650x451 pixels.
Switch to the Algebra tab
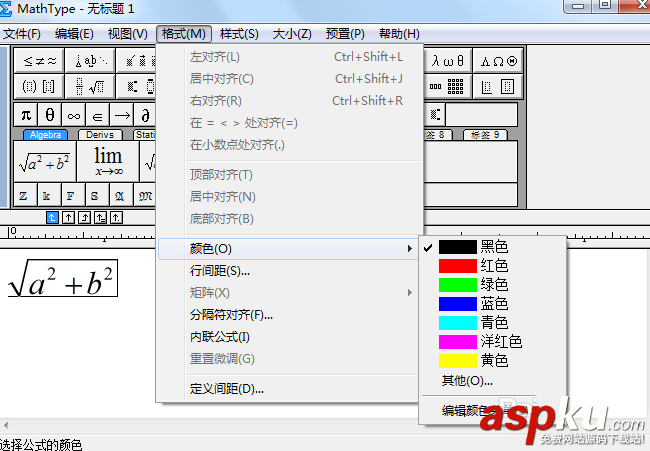coord(45,135)
